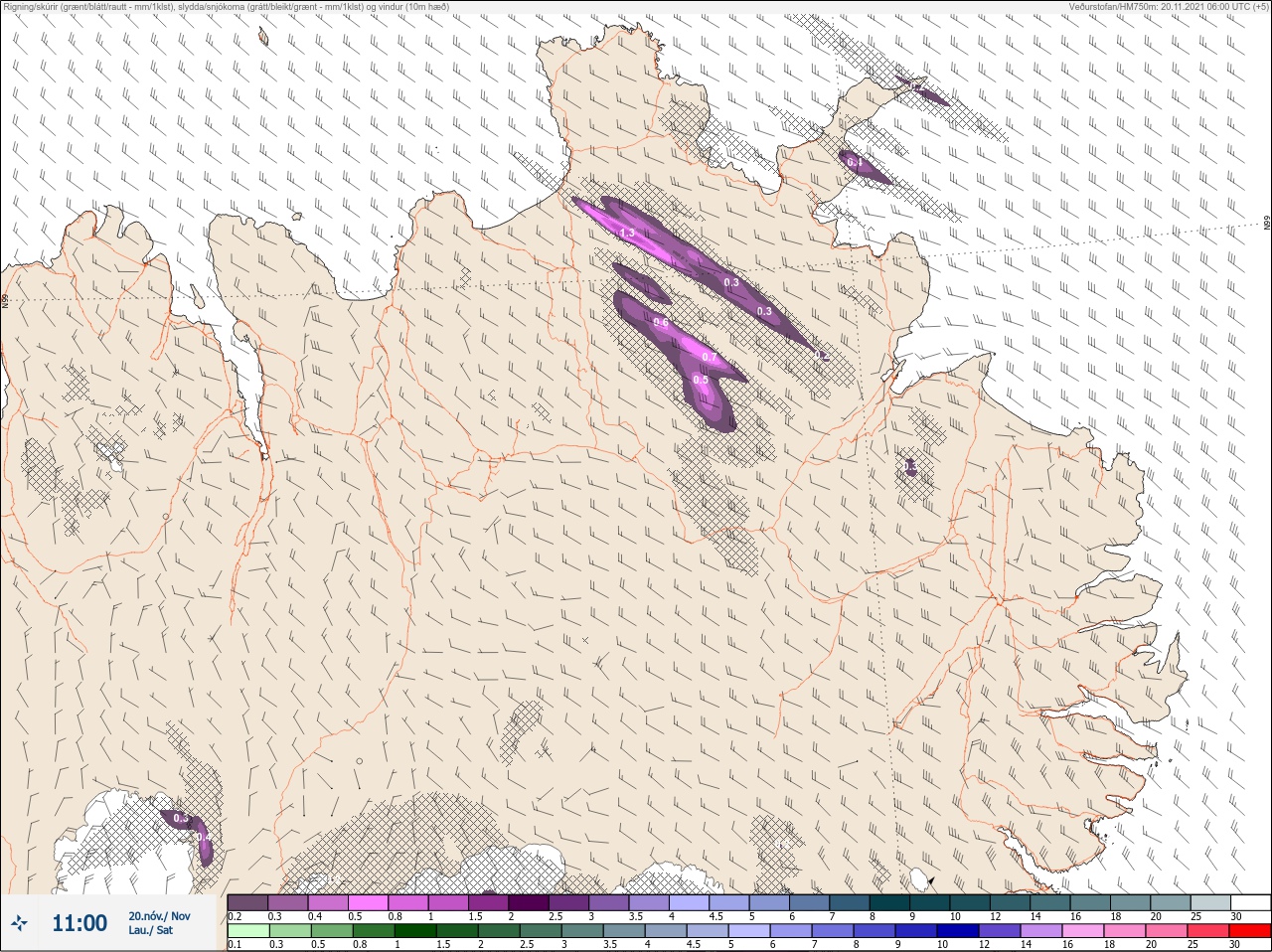Click darkest green rain-scale swatch starting at 1

414,931
